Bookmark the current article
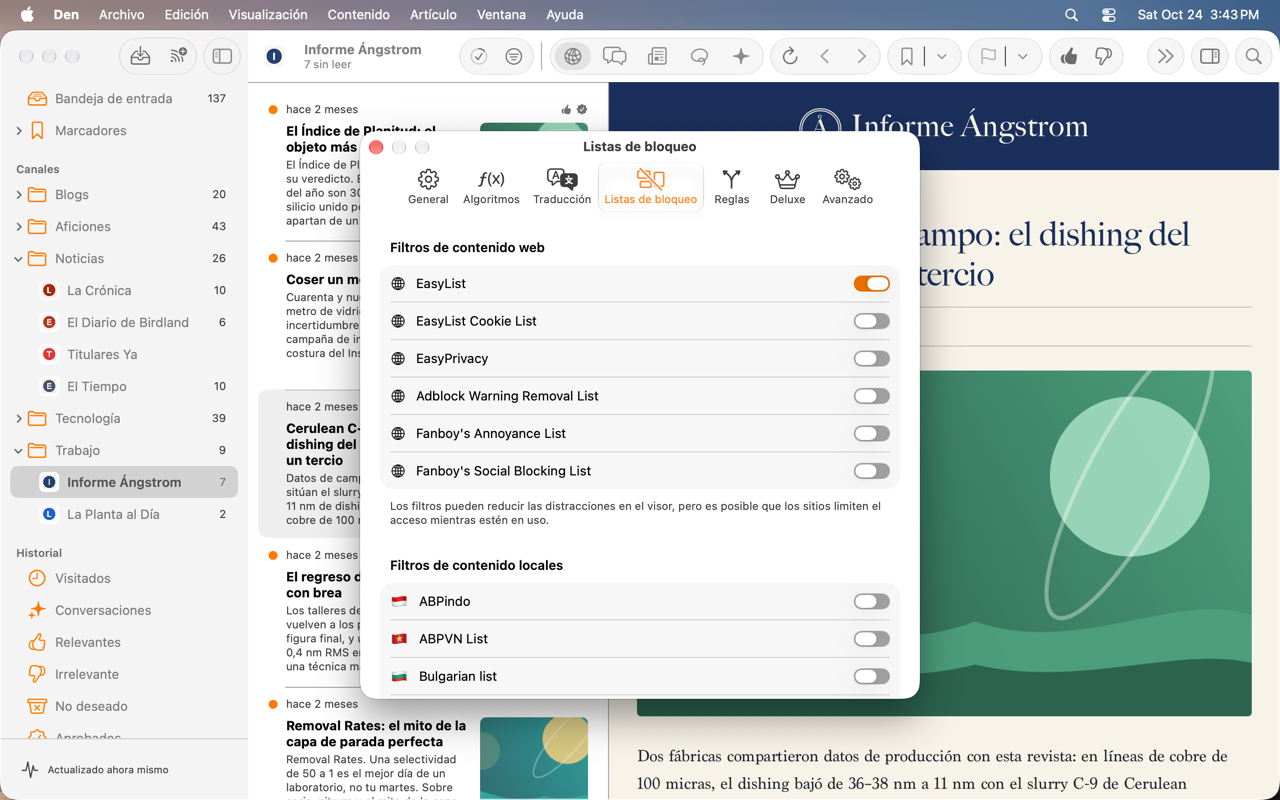Viewport: 1280px width, 800px height. (x=907, y=57)
